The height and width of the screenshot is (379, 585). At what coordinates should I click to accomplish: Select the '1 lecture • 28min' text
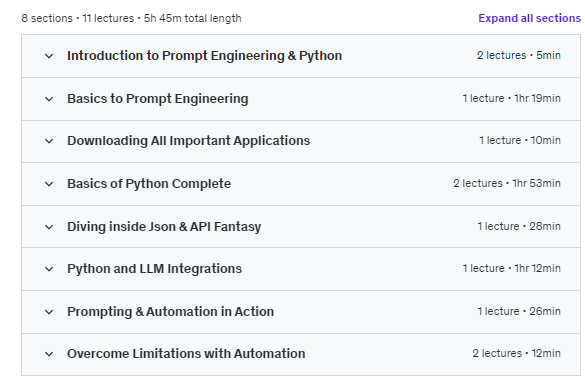point(519,226)
